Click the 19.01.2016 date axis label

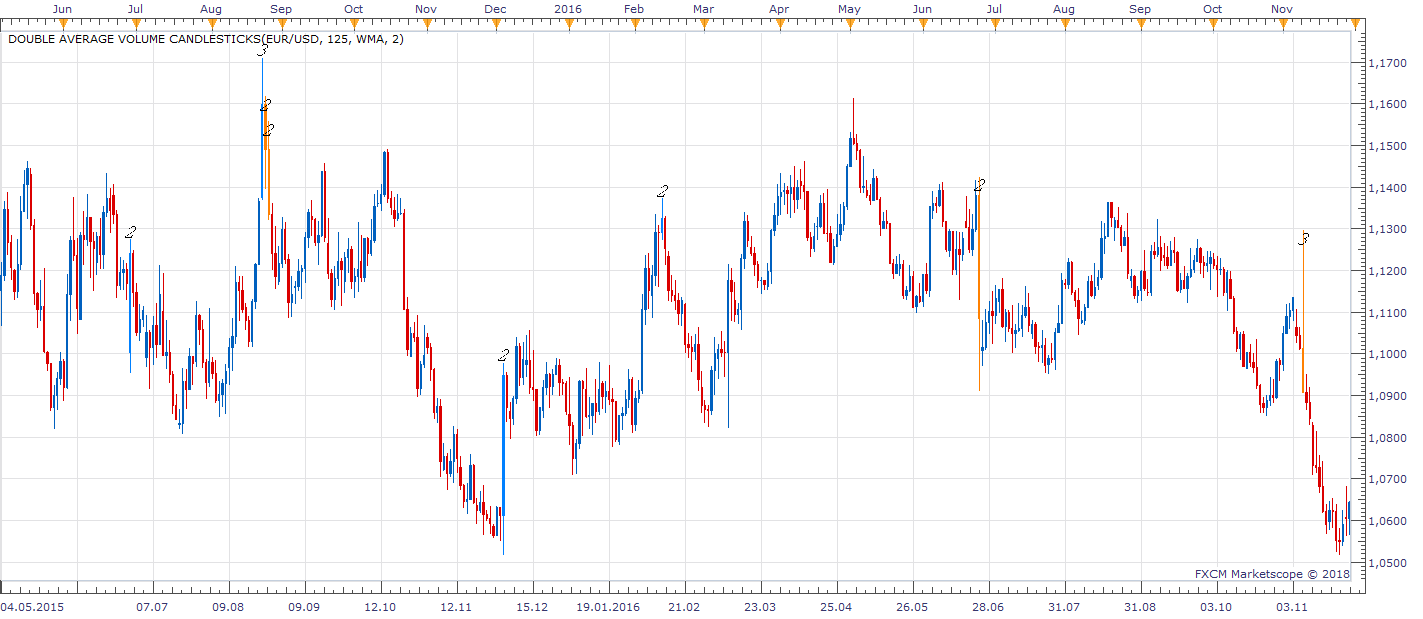pos(608,607)
